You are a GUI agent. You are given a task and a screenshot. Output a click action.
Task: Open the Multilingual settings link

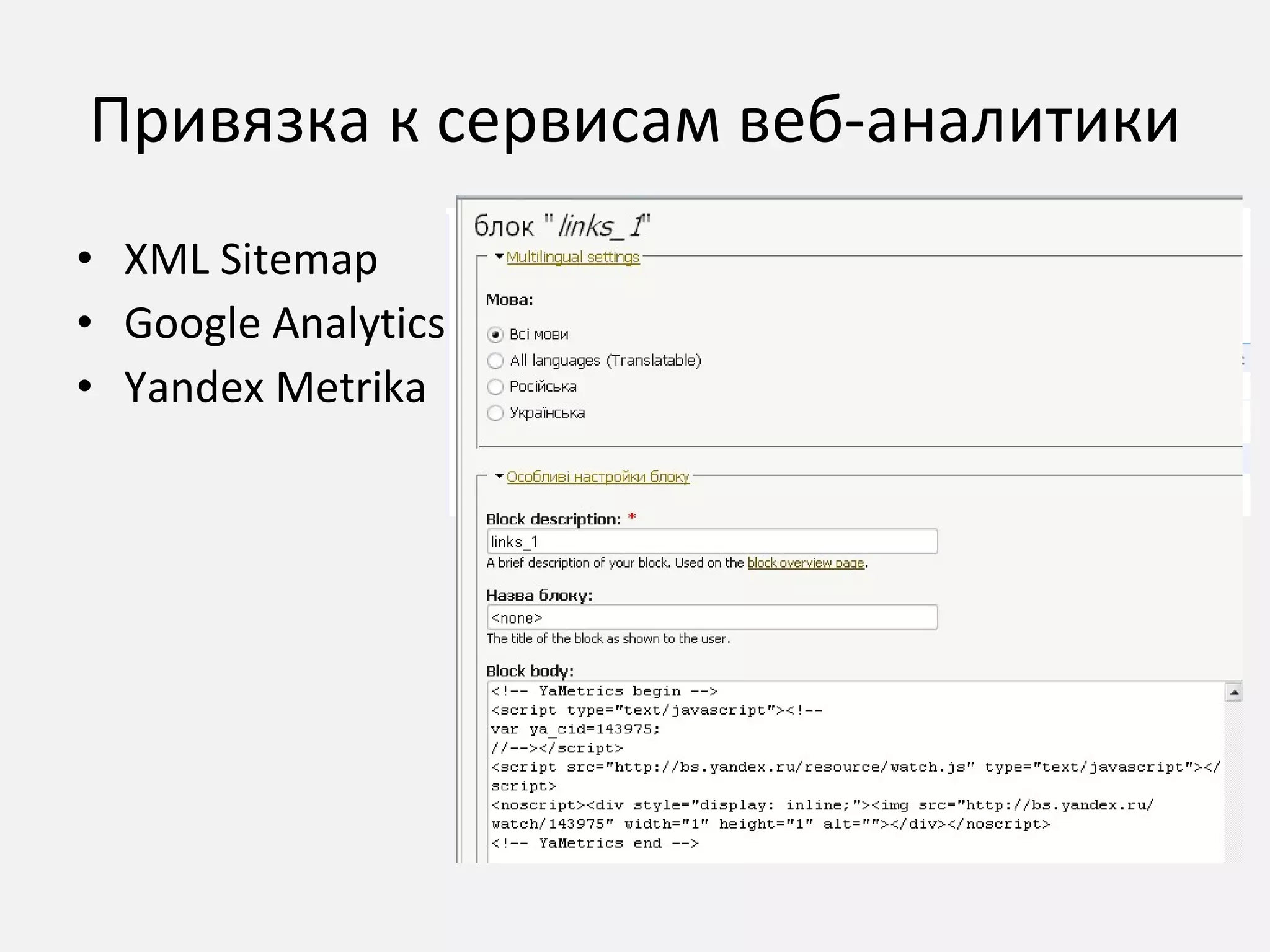click(573, 257)
